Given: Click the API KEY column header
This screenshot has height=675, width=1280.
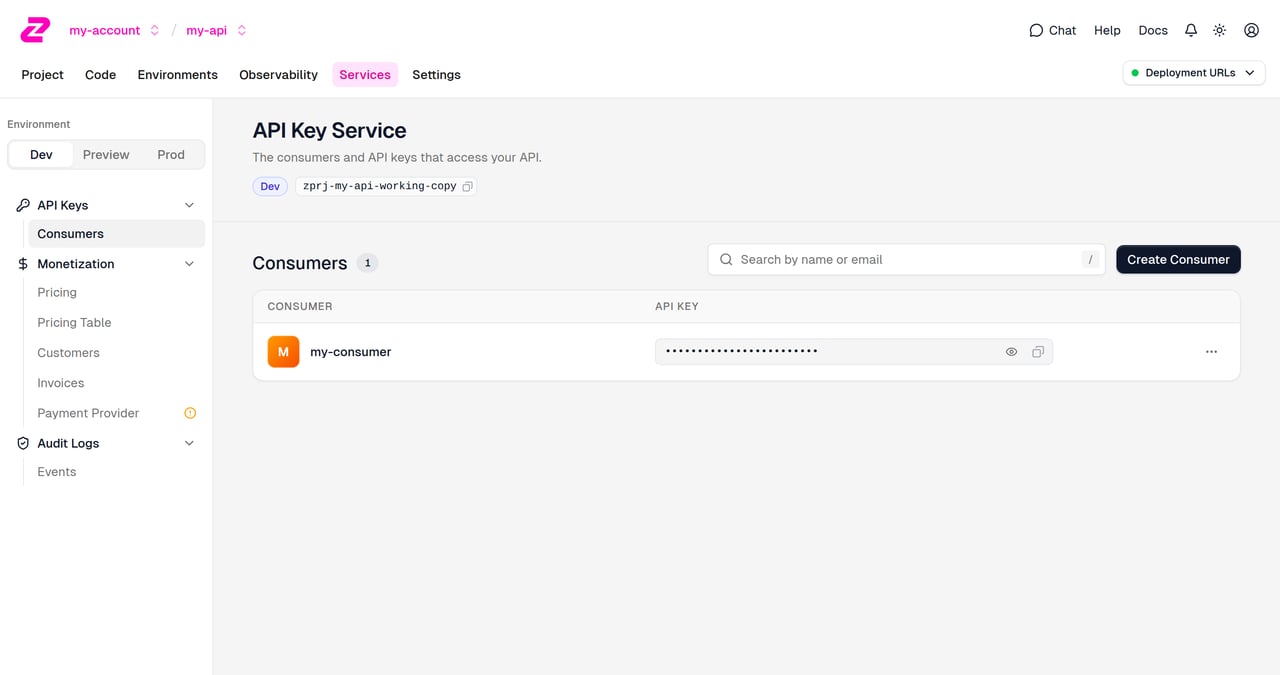Looking at the screenshot, I should coord(677,306).
